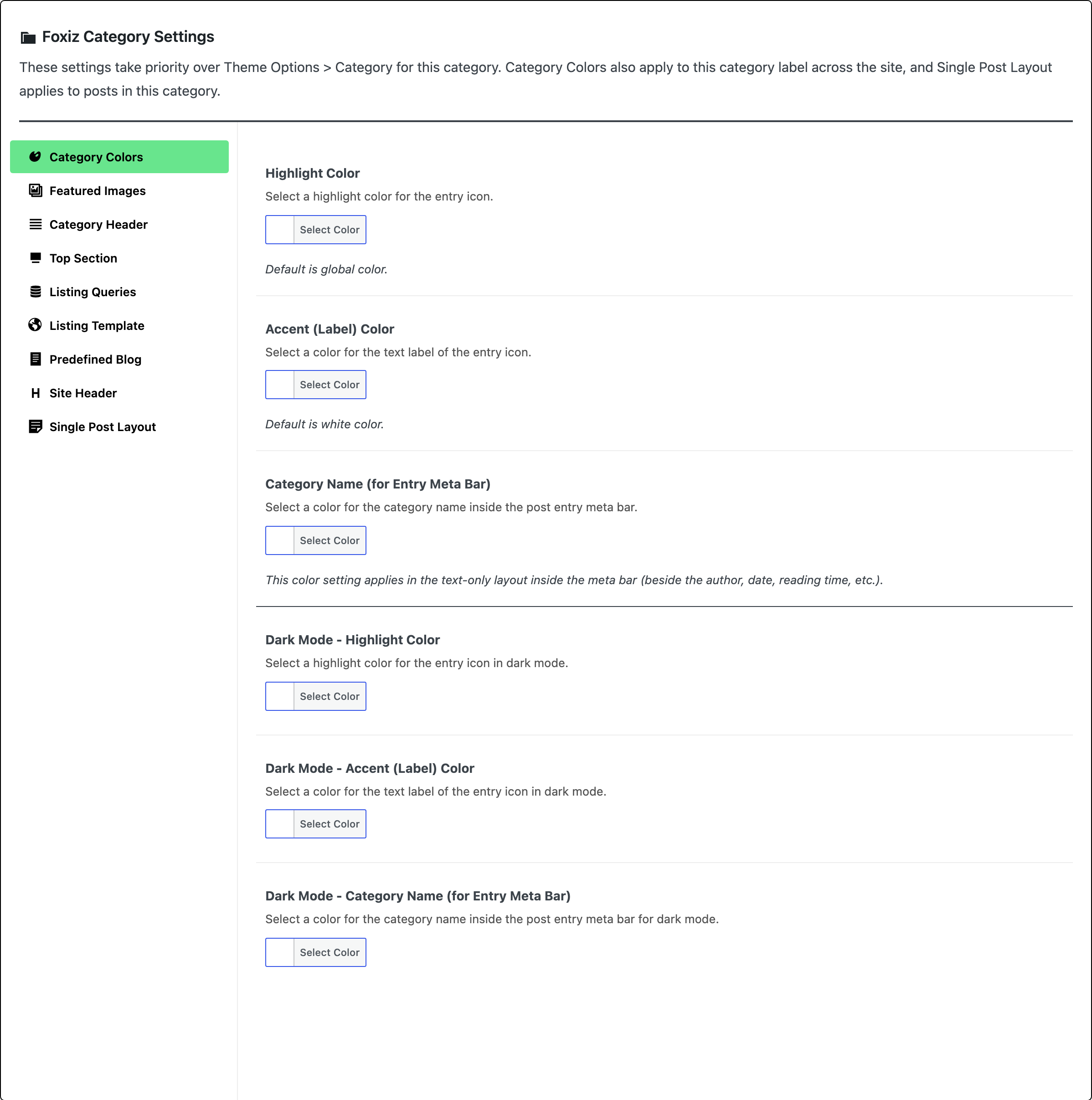Switch to the Featured Images tab
Image resolution: width=1092 pixels, height=1100 pixels.
119,191
